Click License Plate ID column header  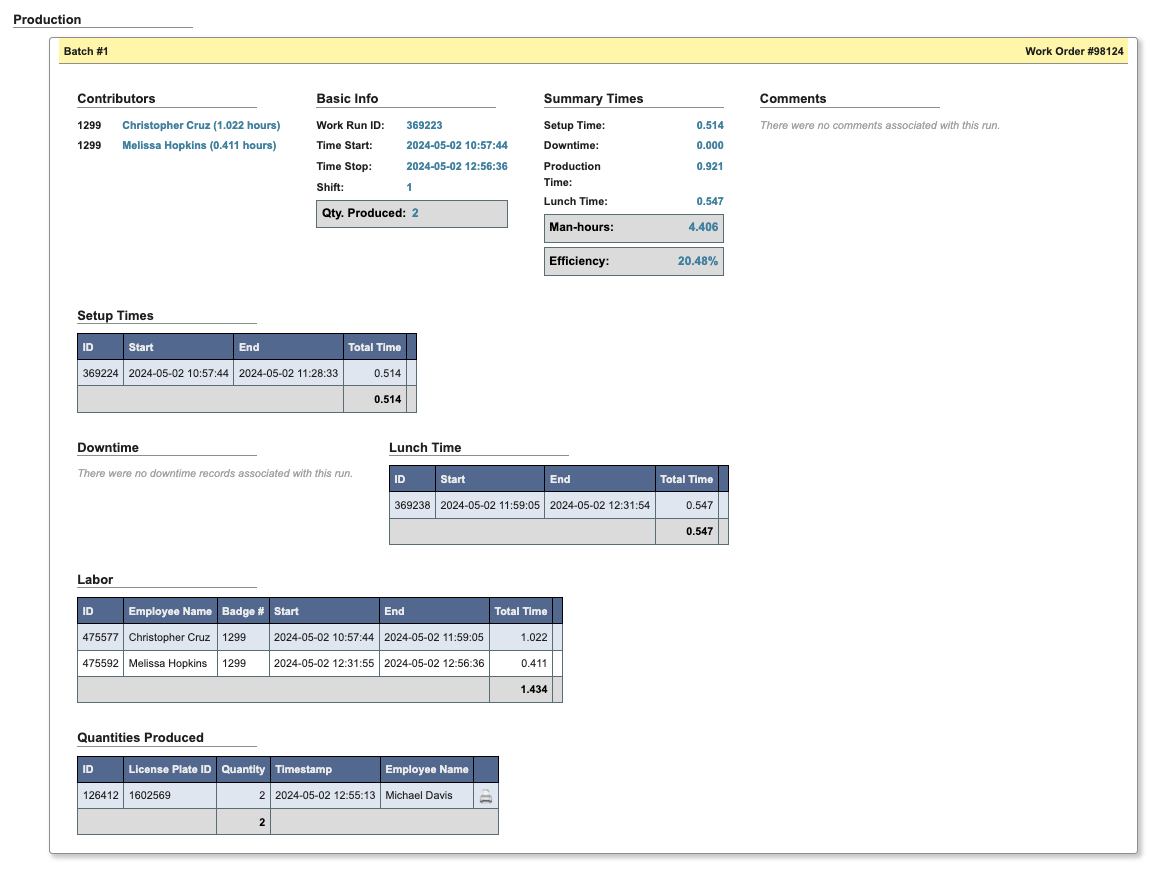point(170,769)
